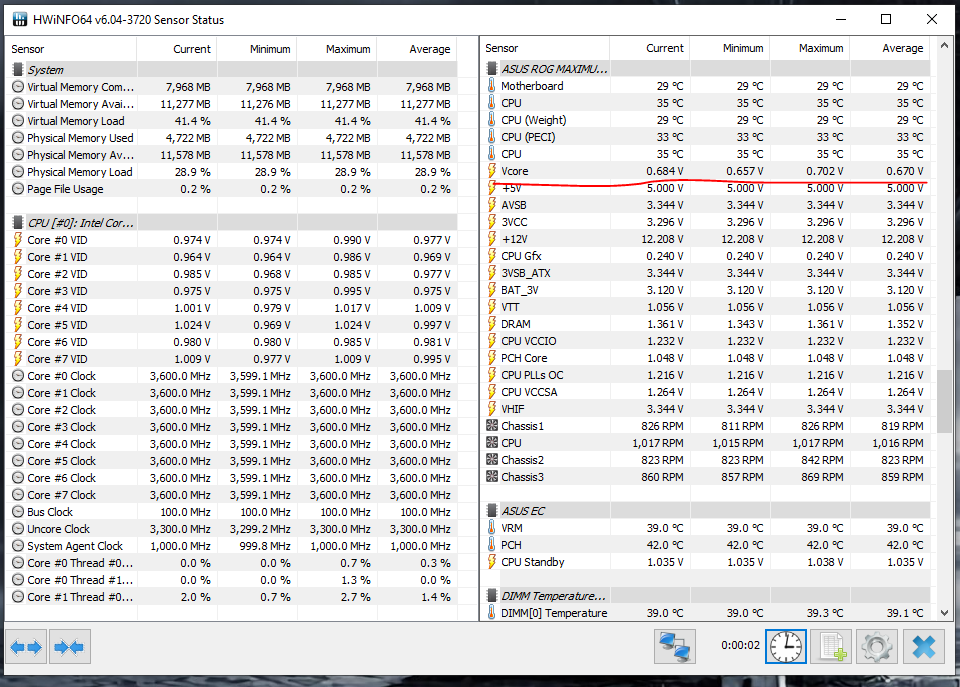Click the CPU Standby voltage icon
The width and height of the screenshot is (960, 687).
coord(492,561)
